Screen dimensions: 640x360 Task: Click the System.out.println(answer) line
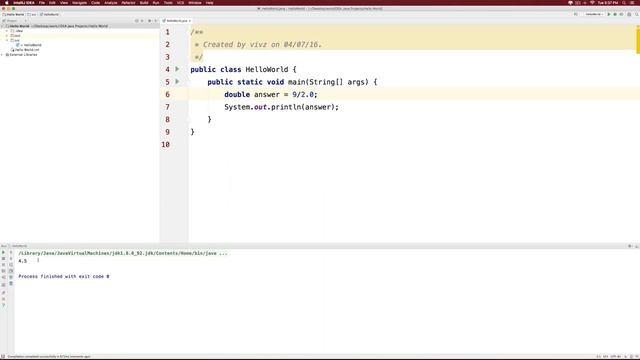coord(281,107)
